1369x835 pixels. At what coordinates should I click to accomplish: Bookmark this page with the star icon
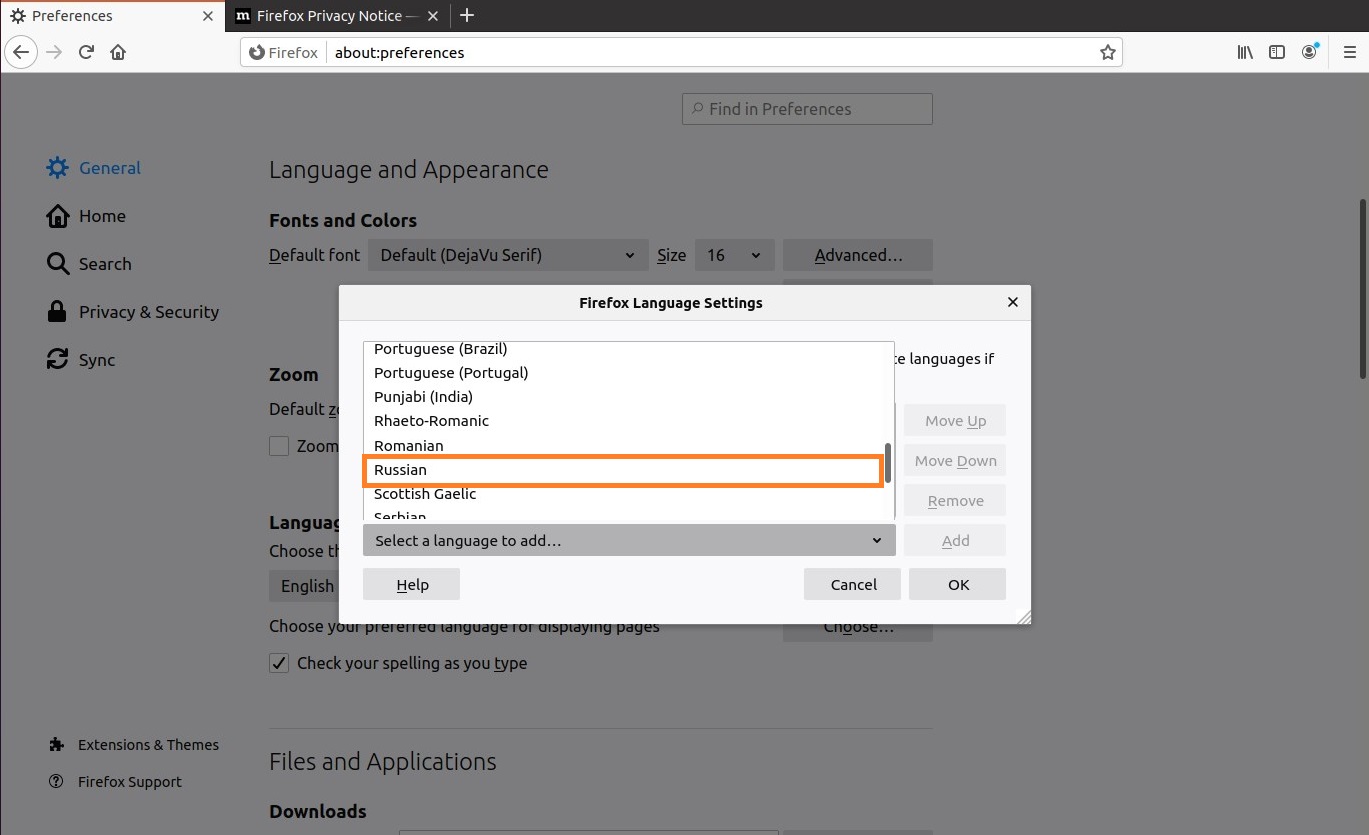point(1107,52)
